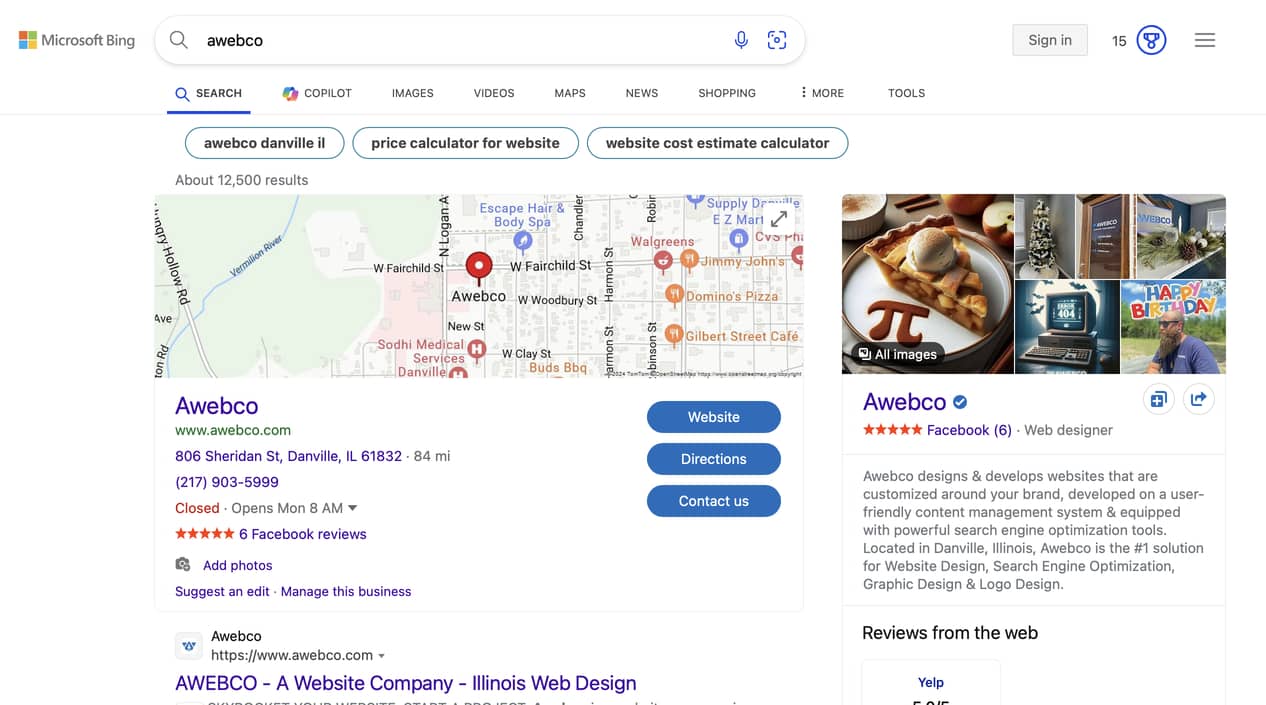Click the 806 Sheridan St address link
This screenshot has width=1266, height=705.
(x=288, y=456)
